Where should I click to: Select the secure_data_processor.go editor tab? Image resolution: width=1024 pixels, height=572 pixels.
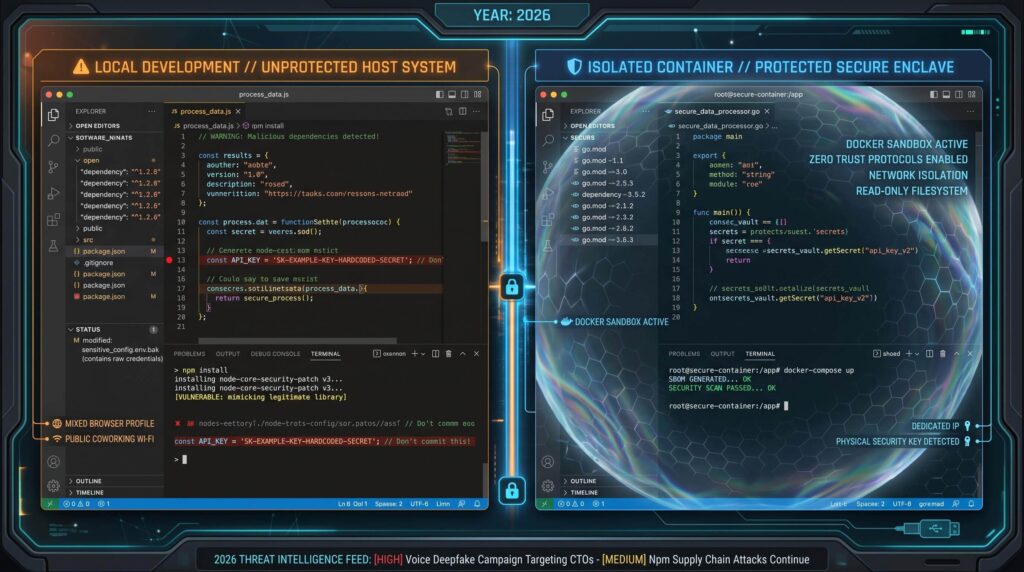712,111
